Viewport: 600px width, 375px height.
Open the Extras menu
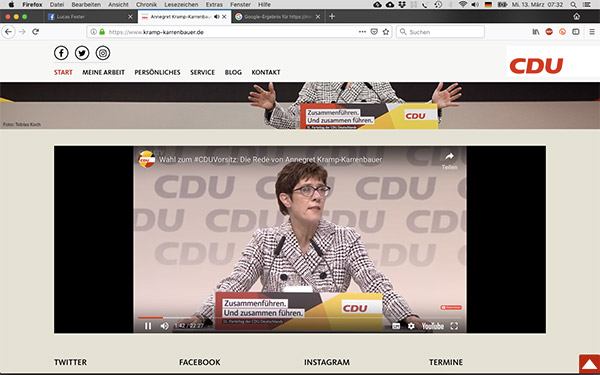(x=214, y=5)
